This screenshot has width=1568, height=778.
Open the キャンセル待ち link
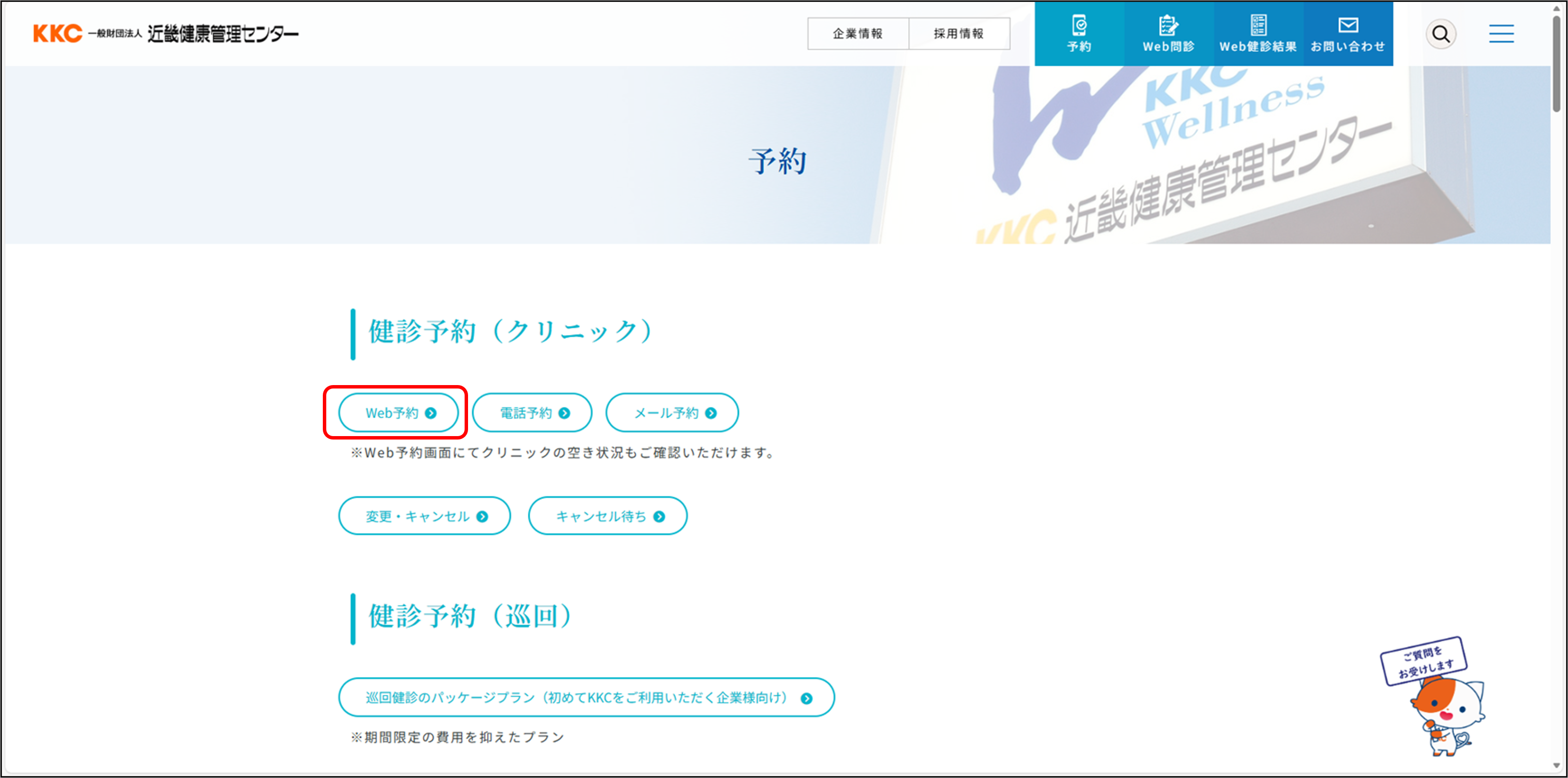pos(607,516)
